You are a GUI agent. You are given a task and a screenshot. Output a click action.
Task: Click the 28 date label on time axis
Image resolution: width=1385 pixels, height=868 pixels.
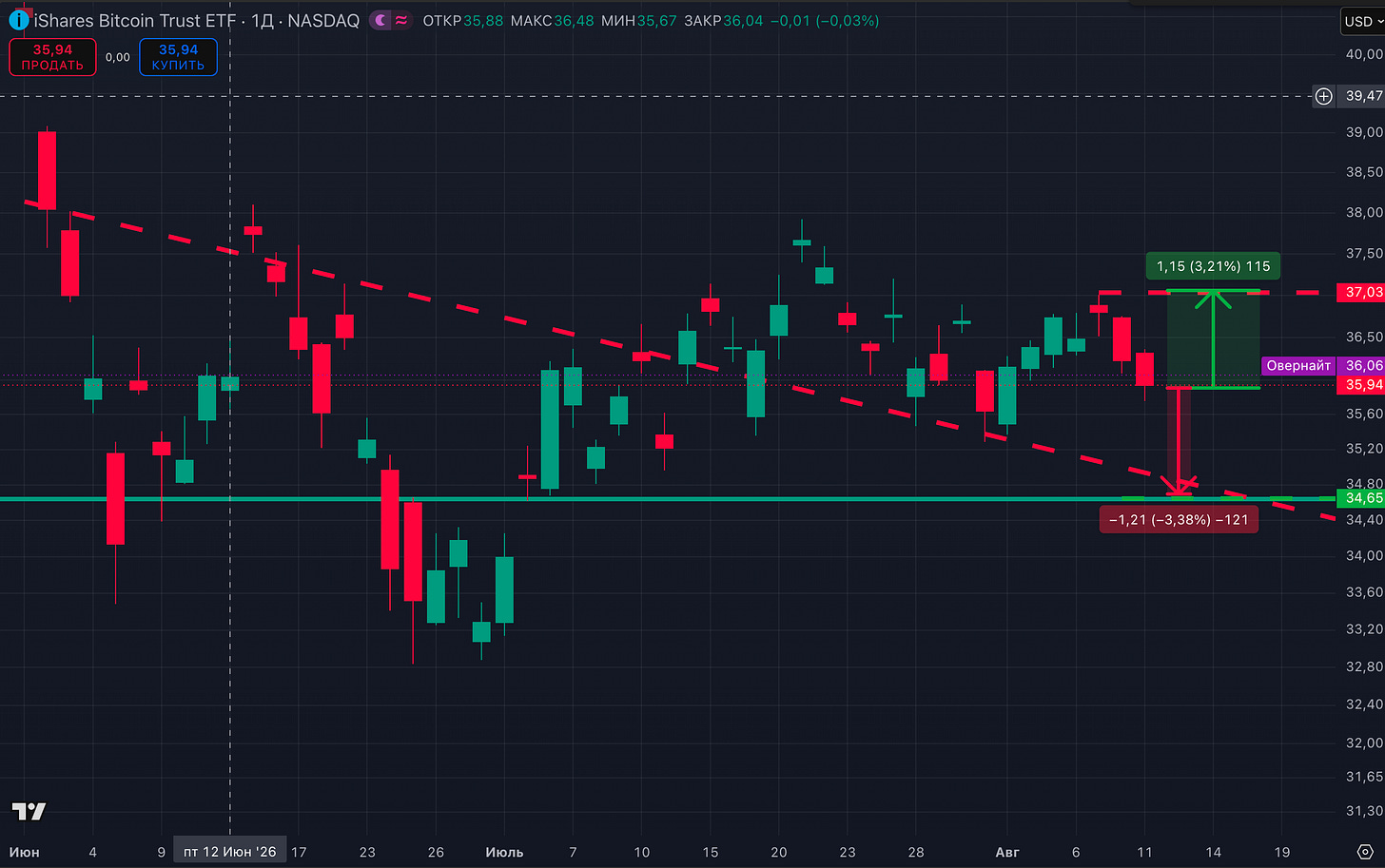point(916,852)
